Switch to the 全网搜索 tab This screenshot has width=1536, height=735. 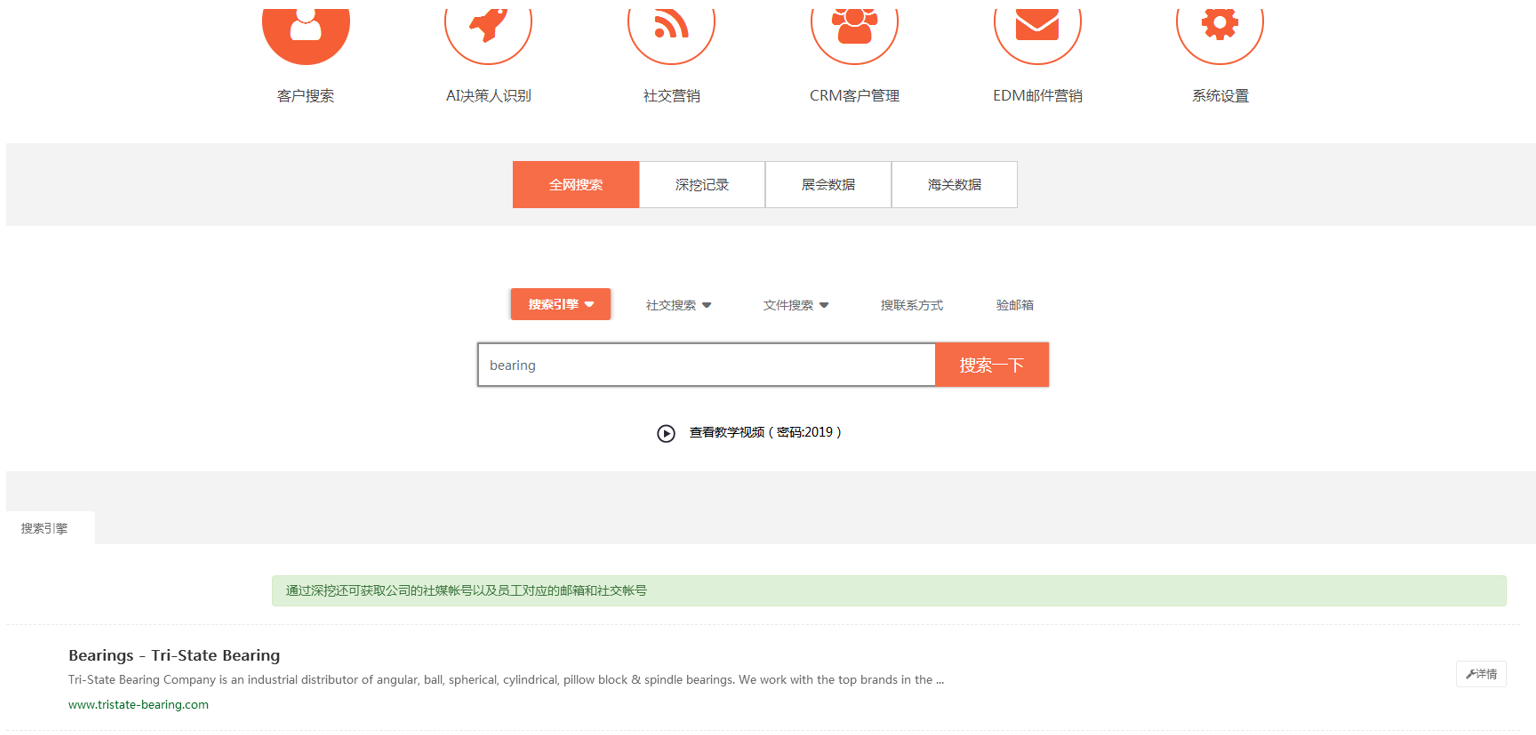click(576, 185)
